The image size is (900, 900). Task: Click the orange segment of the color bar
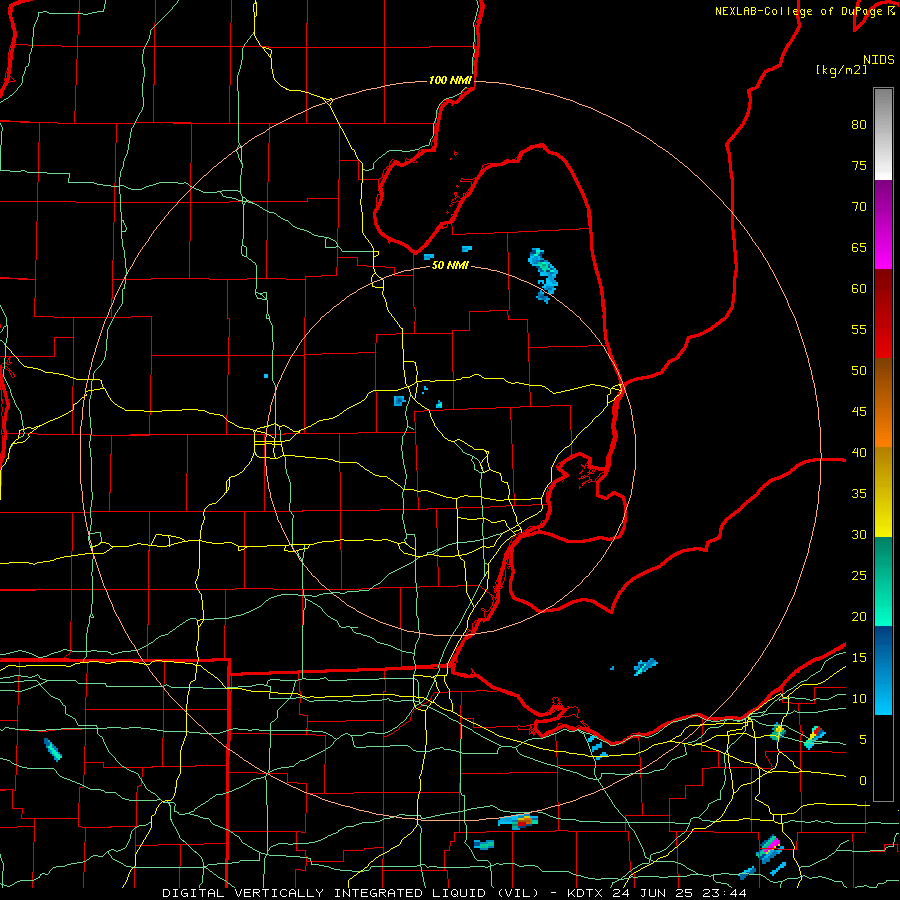pyautogui.click(x=883, y=402)
